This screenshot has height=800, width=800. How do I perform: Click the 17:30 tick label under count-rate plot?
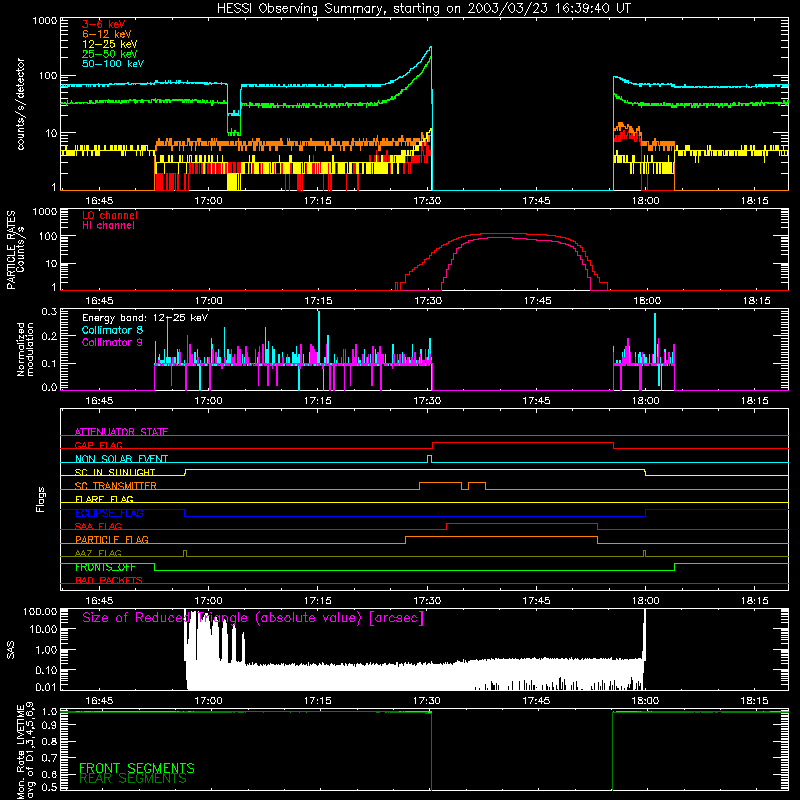[x=427, y=201]
